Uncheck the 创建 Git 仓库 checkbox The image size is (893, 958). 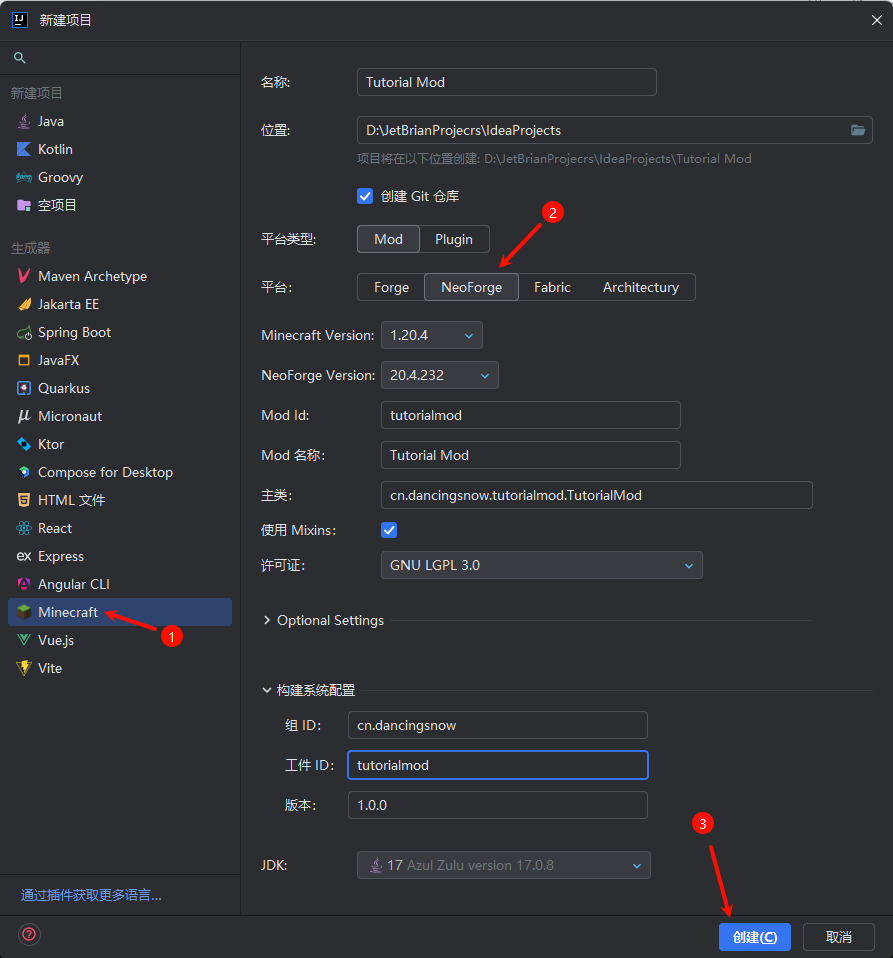click(x=365, y=196)
